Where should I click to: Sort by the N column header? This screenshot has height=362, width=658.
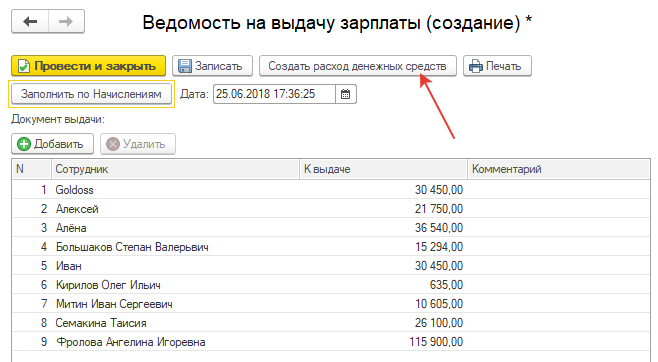pyautogui.click(x=31, y=169)
